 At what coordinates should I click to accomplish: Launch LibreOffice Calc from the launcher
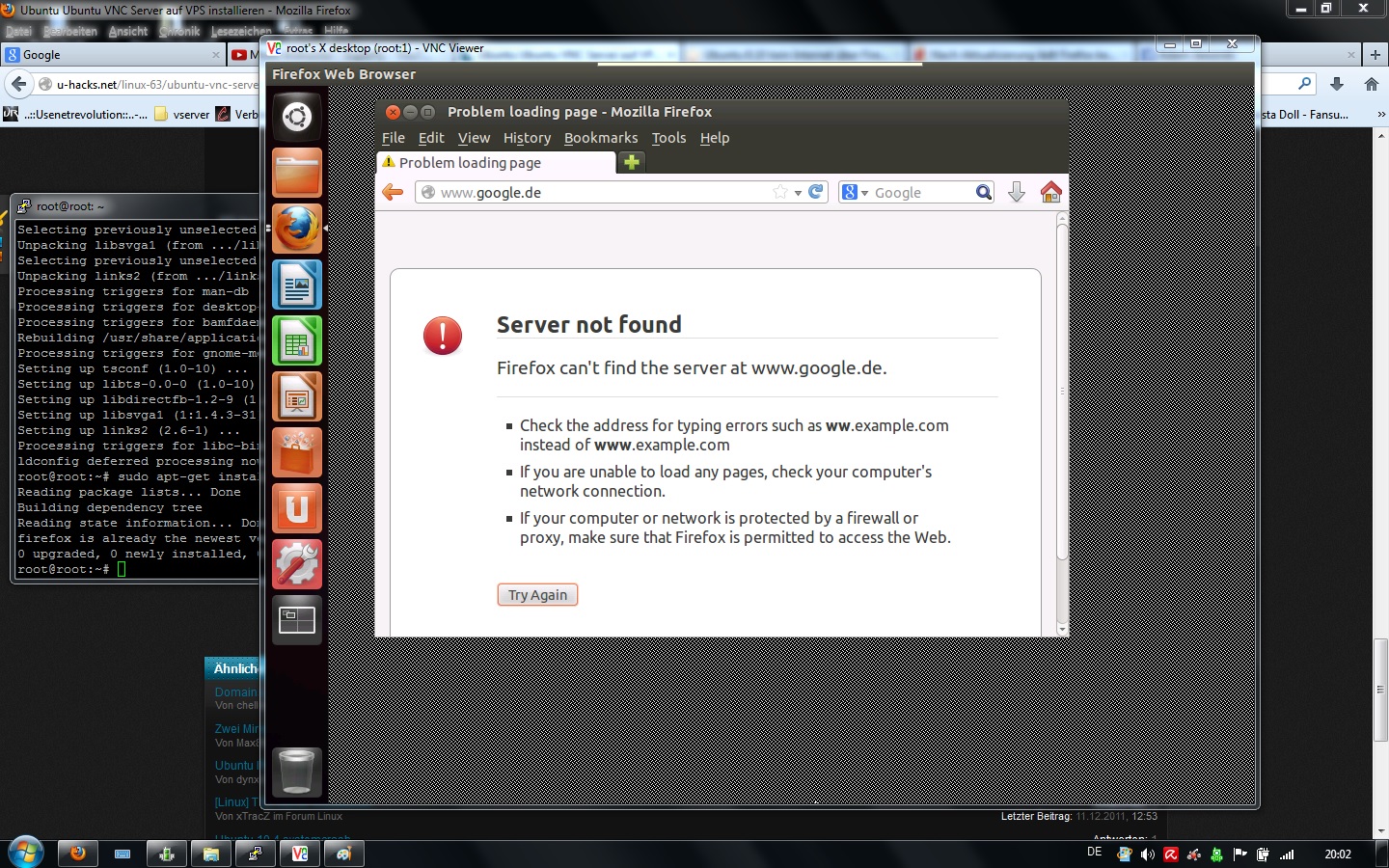pyautogui.click(x=296, y=340)
